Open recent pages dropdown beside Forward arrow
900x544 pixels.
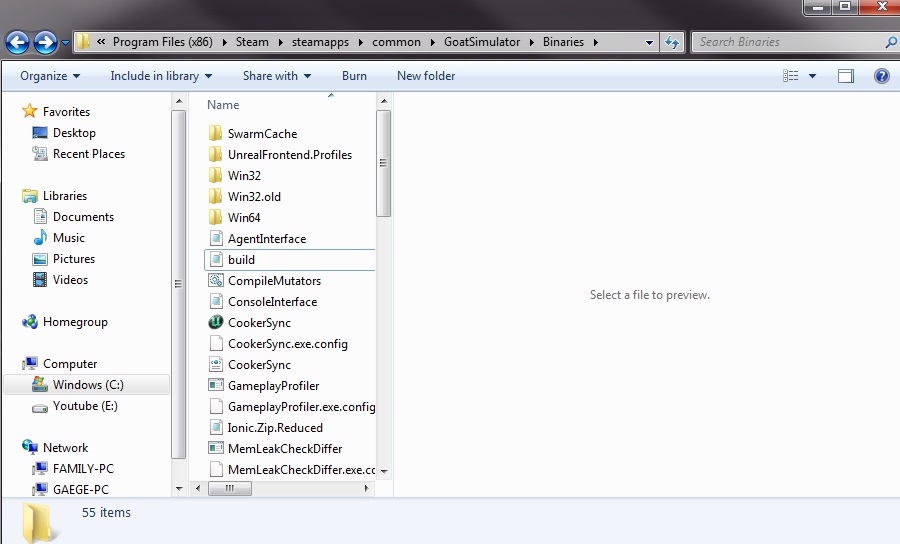pos(65,42)
